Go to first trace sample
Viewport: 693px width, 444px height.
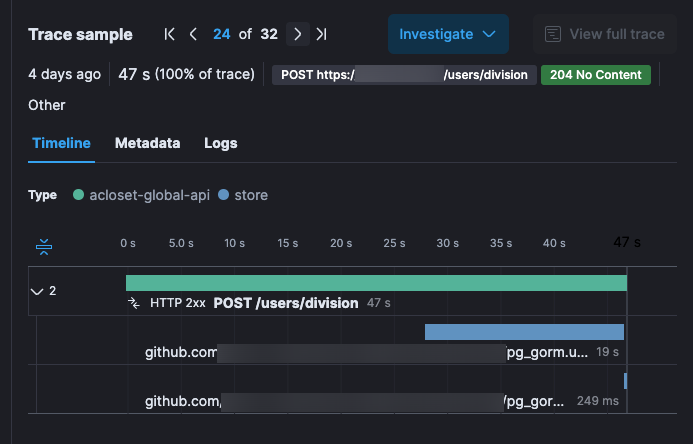[x=170, y=34]
